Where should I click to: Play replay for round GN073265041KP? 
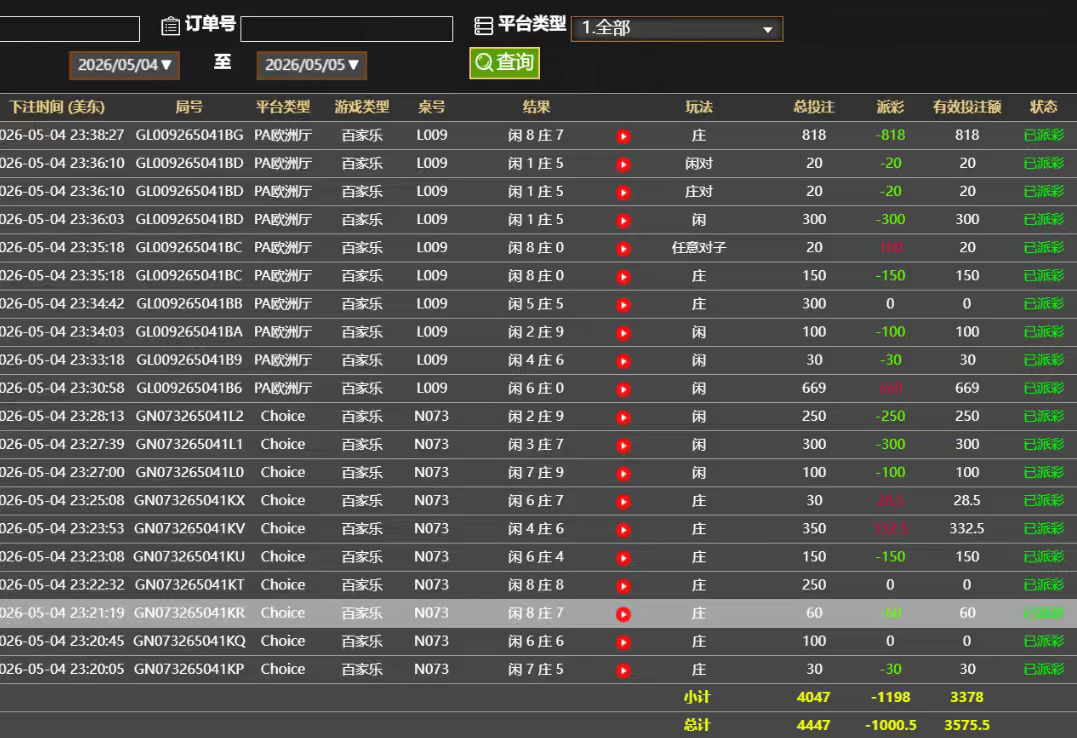[623, 671]
